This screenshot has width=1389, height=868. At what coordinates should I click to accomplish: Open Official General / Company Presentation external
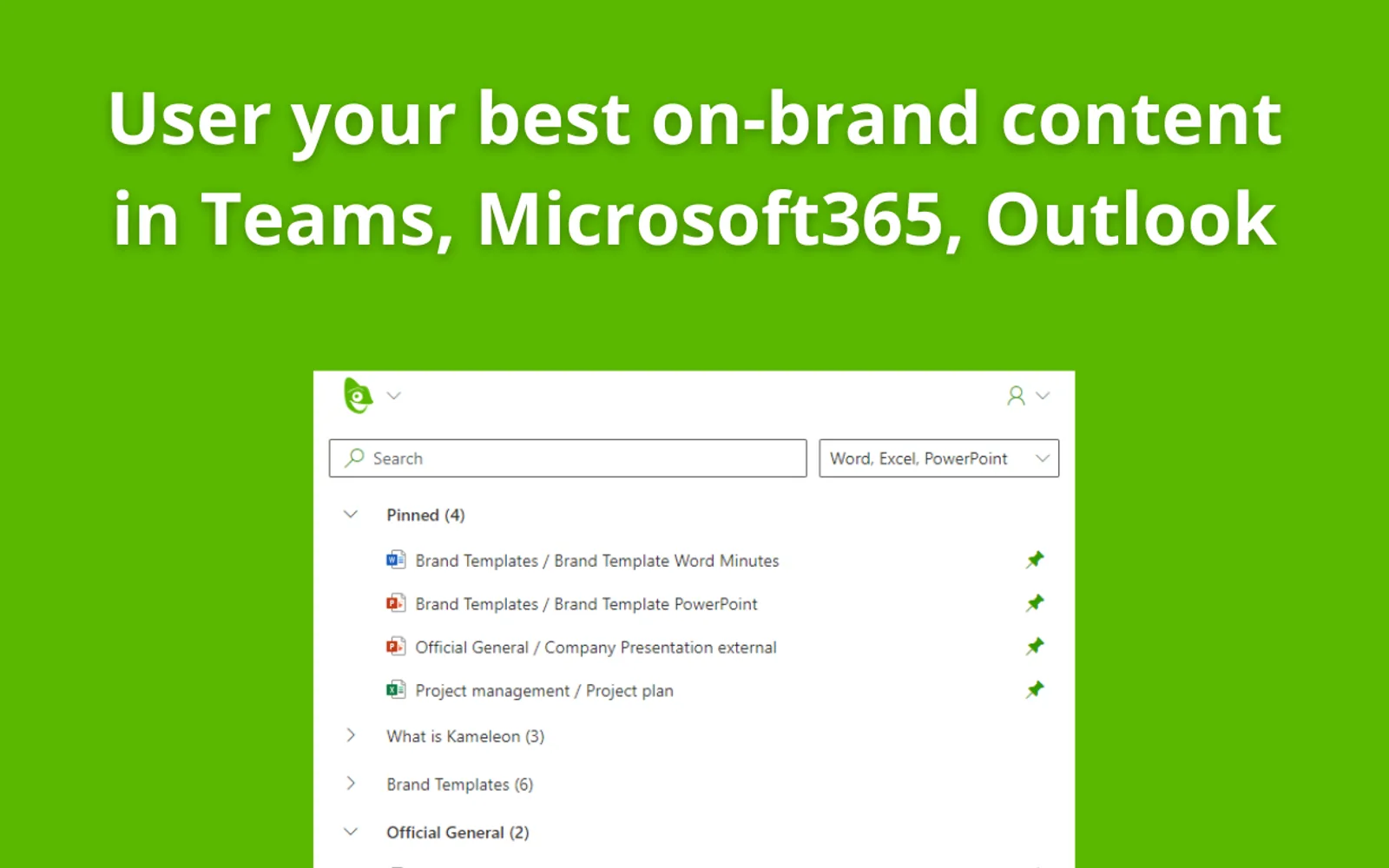[596, 648]
